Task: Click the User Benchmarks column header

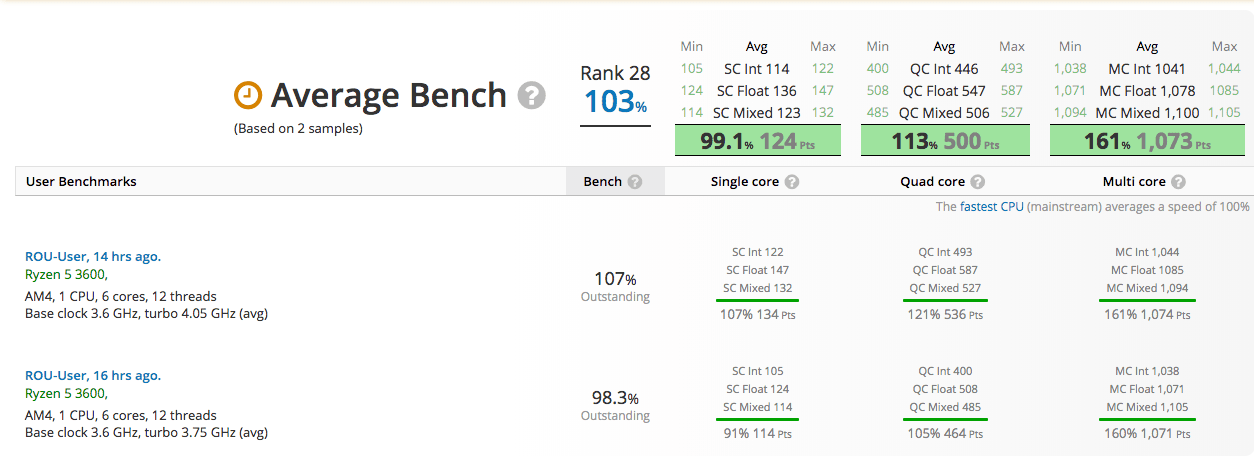Action: pyautogui.click(x=82, y=182)
